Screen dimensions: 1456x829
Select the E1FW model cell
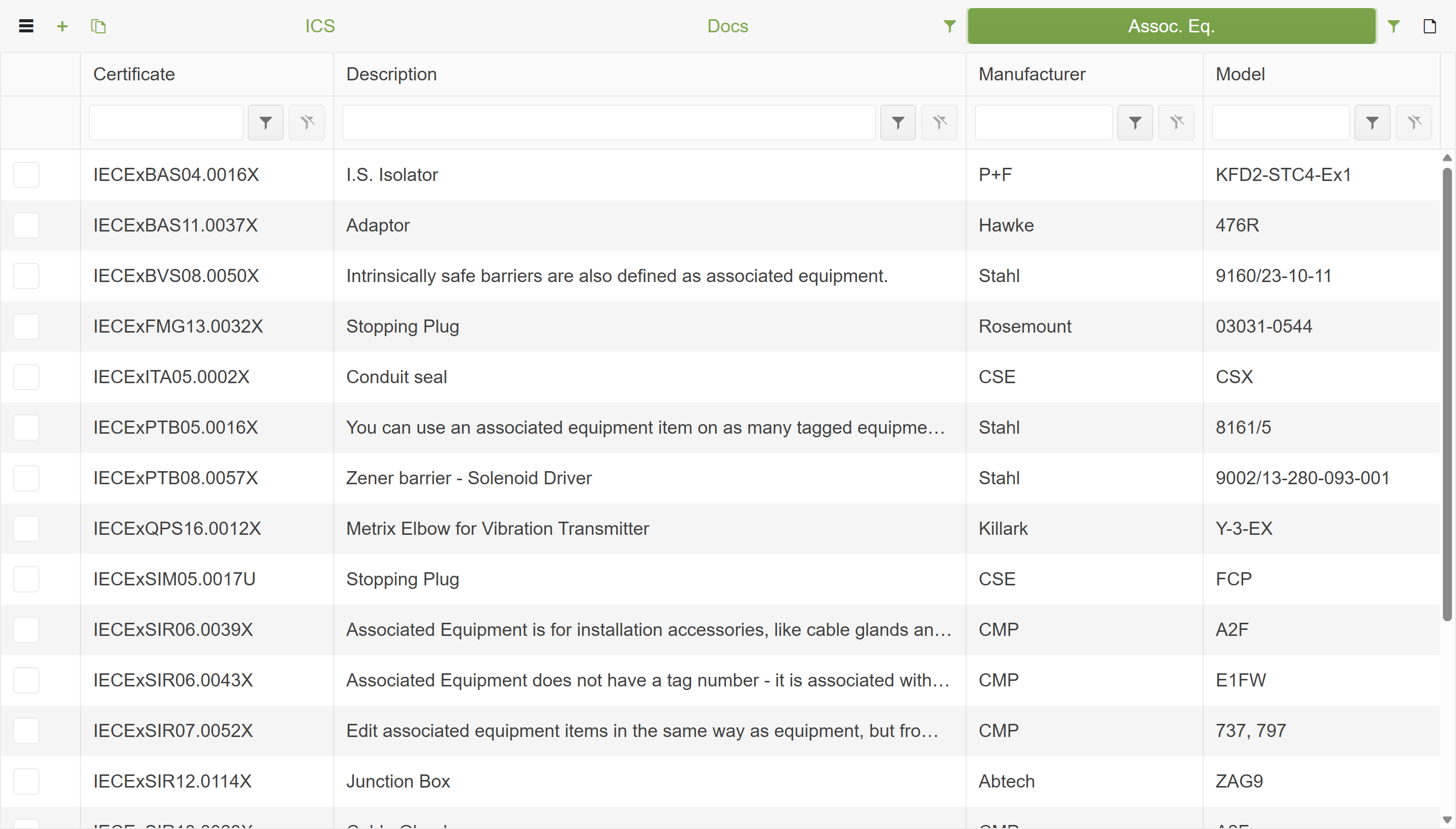tap(1322, 680)
